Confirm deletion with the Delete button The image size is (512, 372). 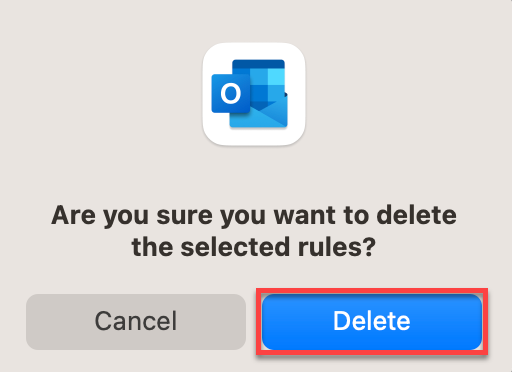coord(372,322)
